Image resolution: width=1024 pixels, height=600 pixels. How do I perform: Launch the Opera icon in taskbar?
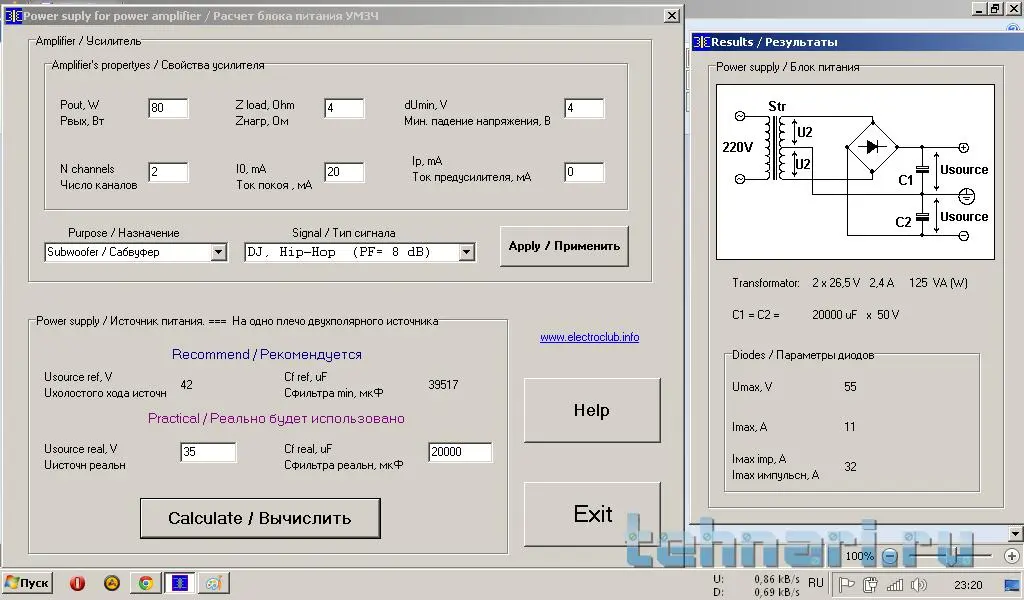point(77,583)
